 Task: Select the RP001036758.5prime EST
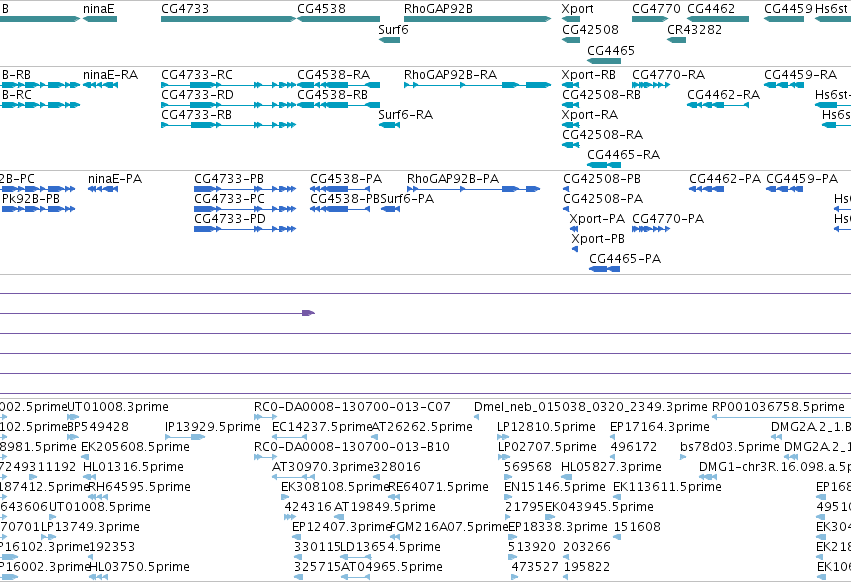pos(781,417)
